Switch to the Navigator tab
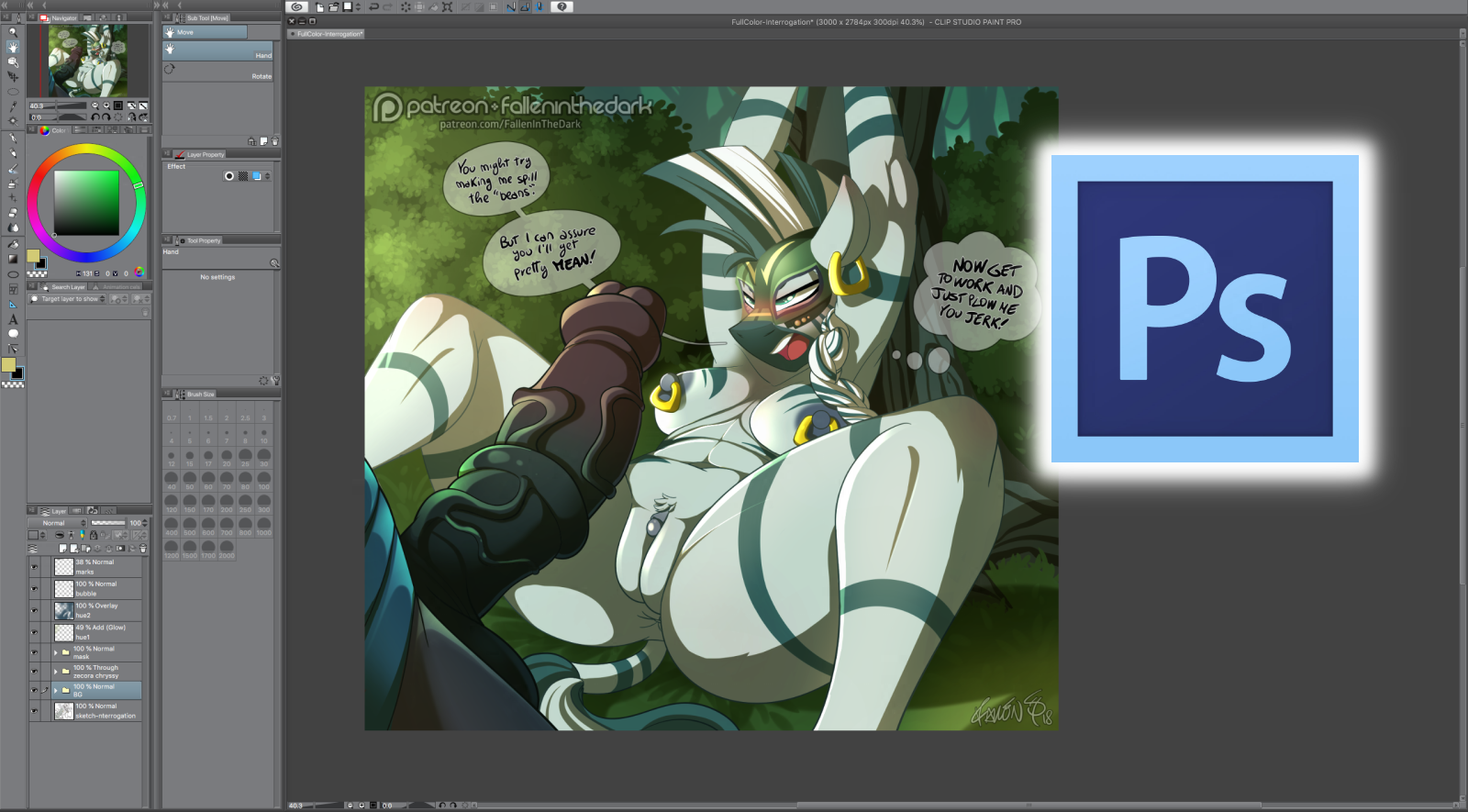The image size is (1468, 812). click(x=59, y=18)
